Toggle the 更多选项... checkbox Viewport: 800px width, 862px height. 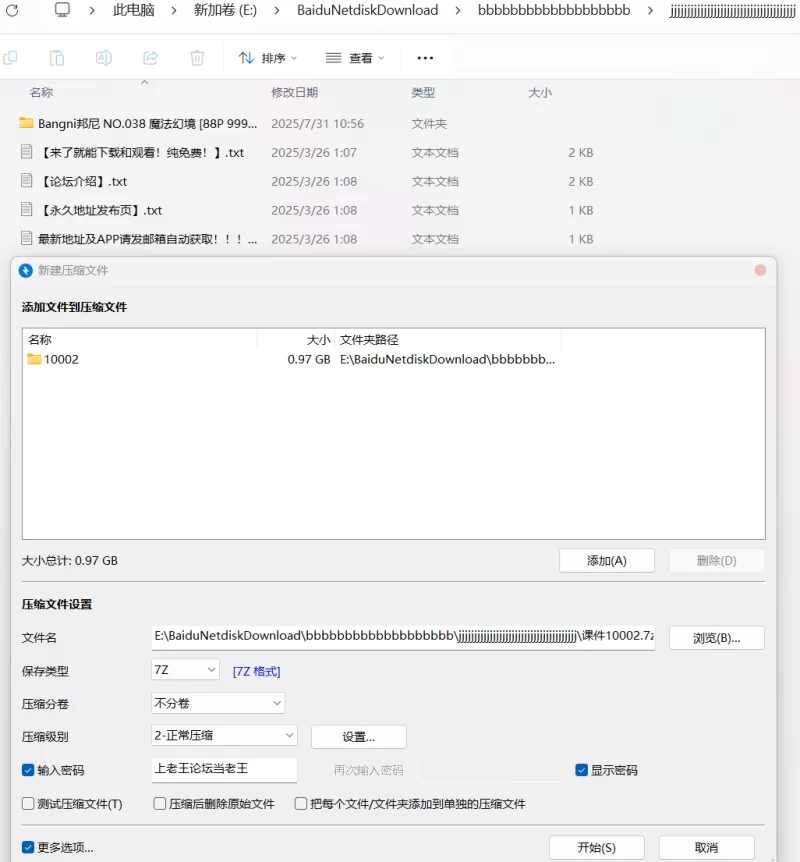click(28, 847)
